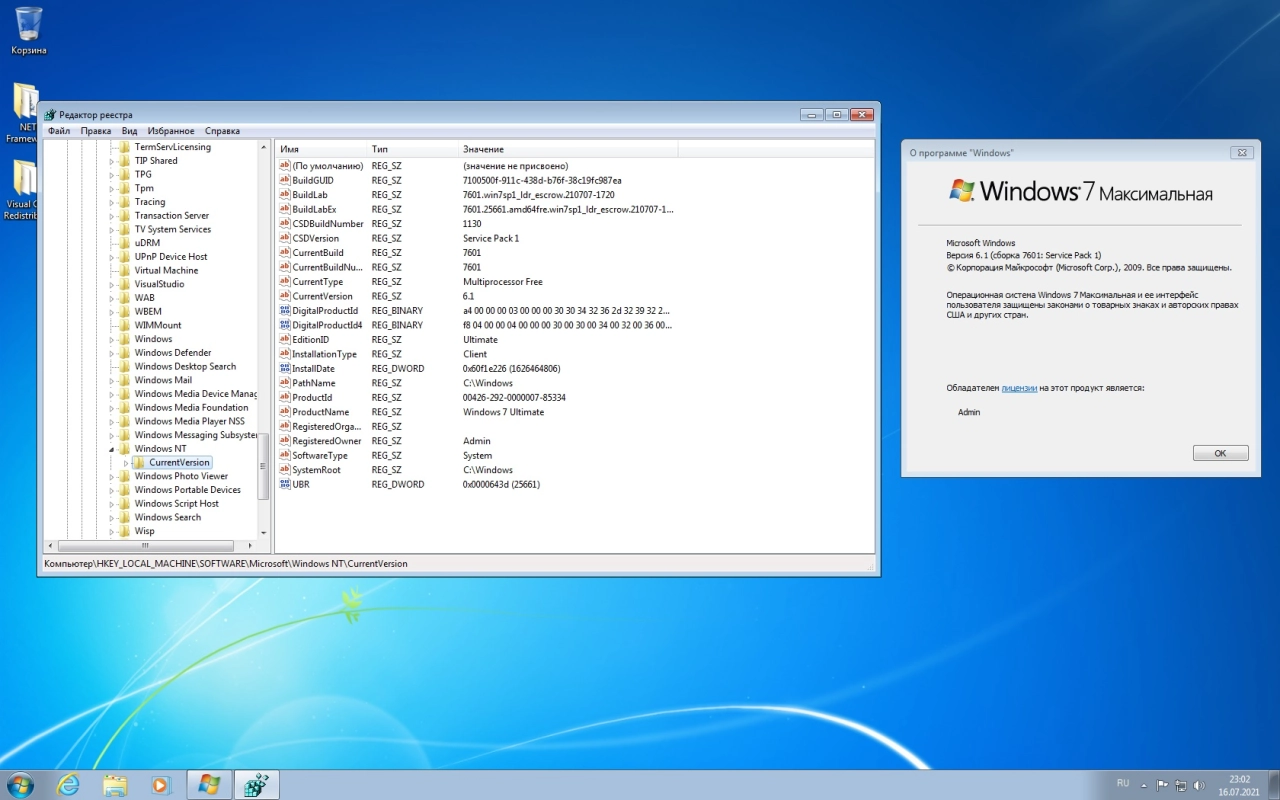Select the CSDBuildNumber value icon
The width and height of the screenshot is (1280, 800).
(284, 224)
